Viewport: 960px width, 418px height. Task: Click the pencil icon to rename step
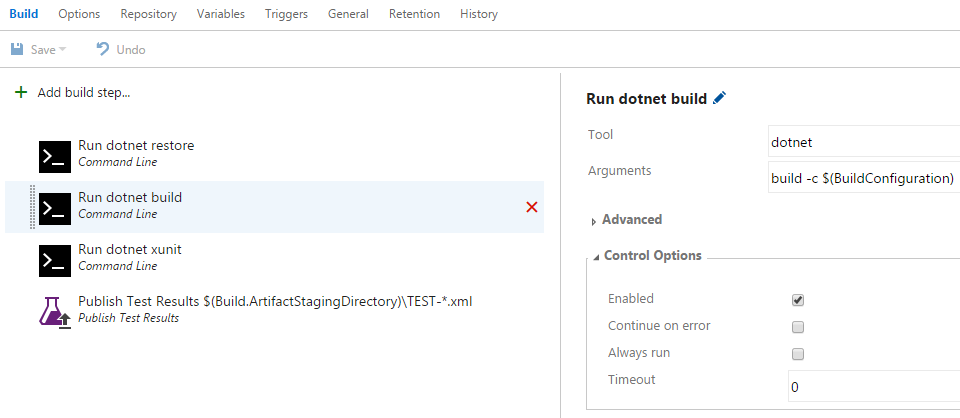(720, 98)
